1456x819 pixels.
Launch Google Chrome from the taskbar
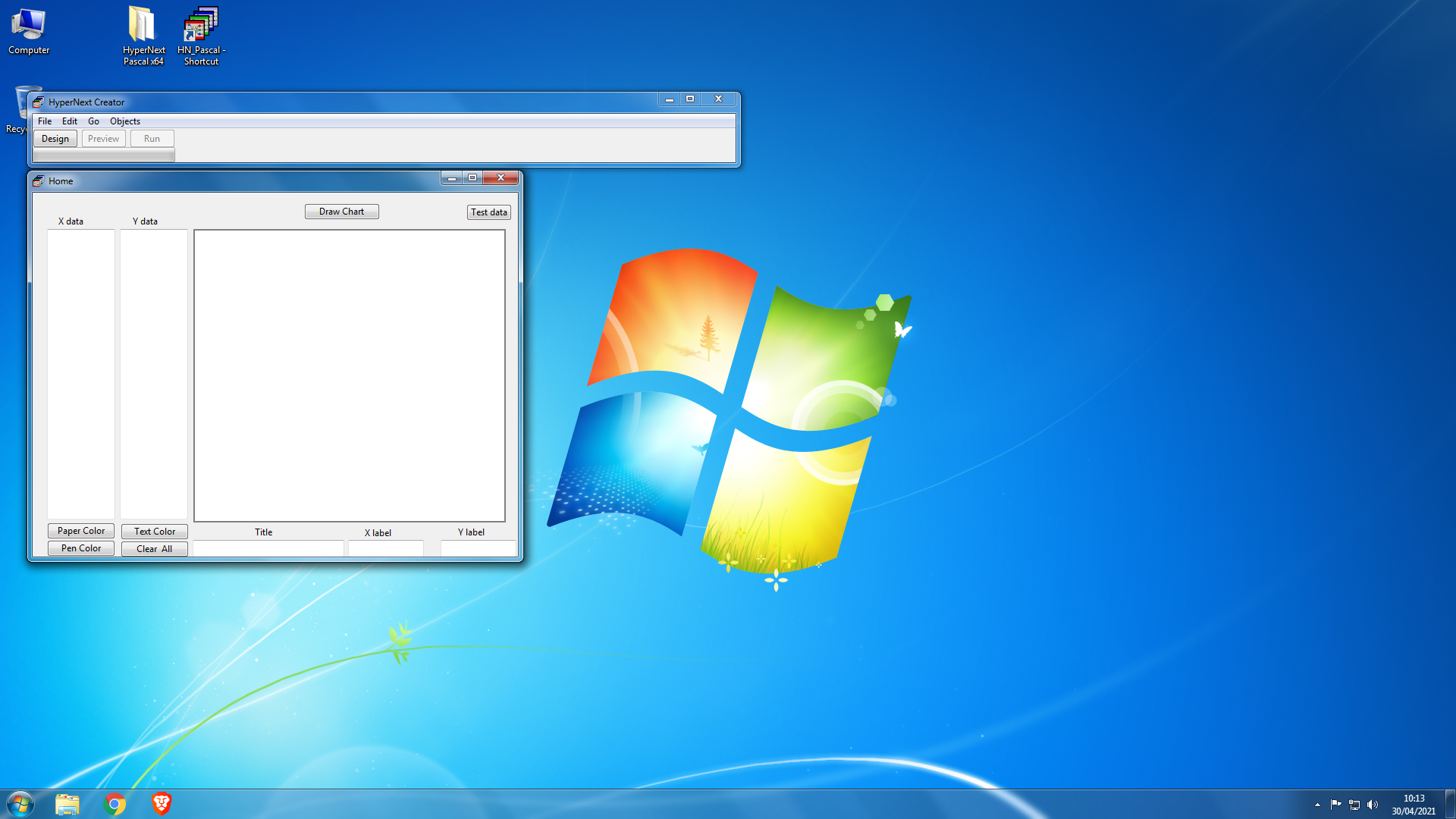point(115,804)
